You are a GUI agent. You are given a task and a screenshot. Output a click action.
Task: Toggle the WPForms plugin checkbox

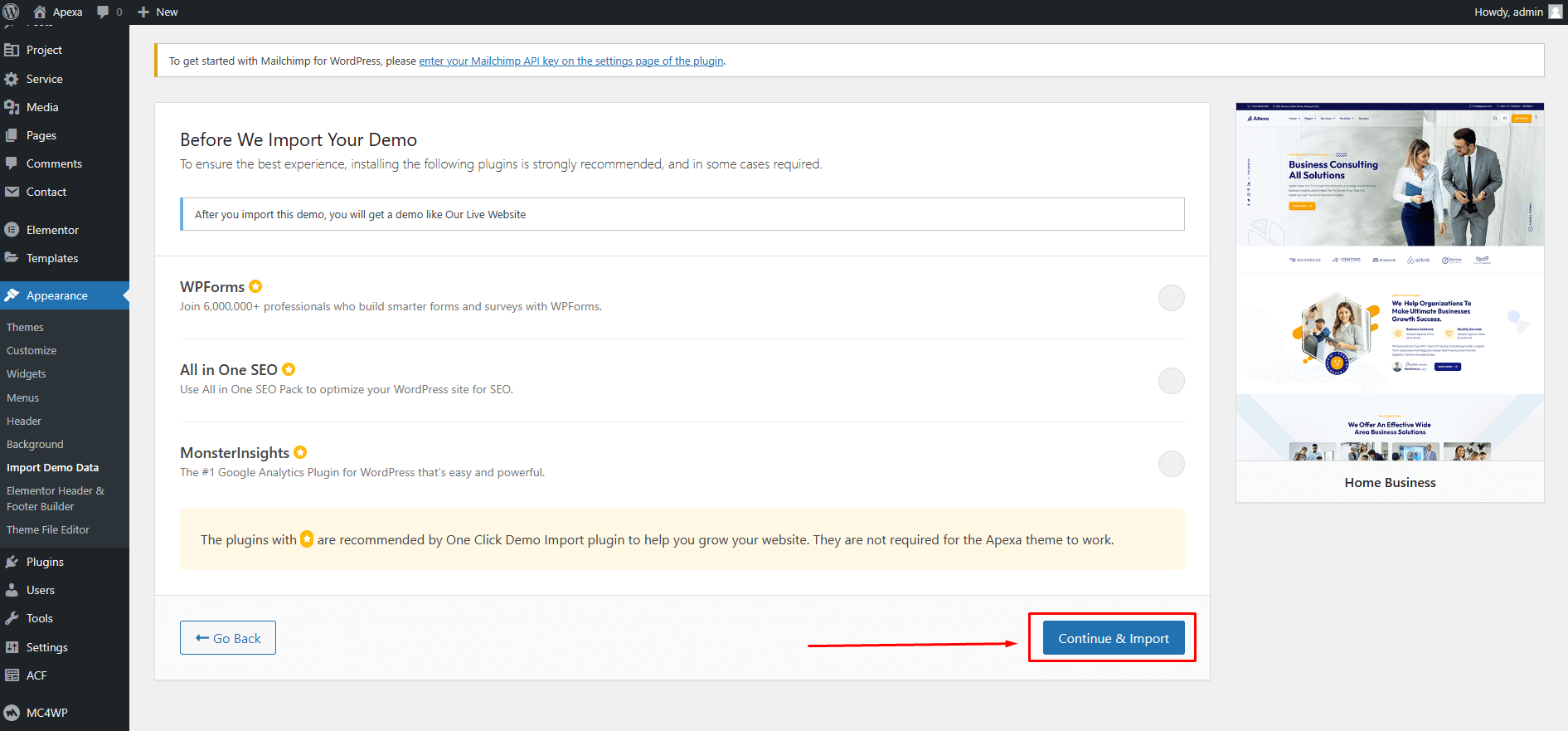[x=1171, y=298]
